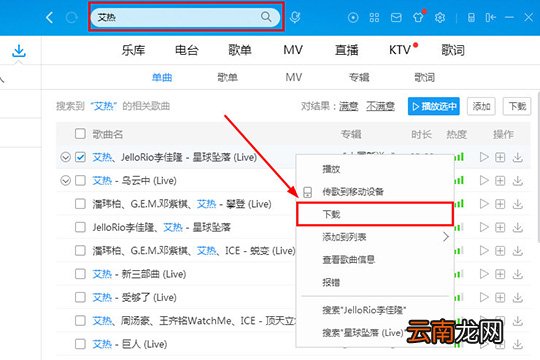Image resolution: width=540 pixels, height=360 pixels.
Task: Click the magnifier search icon in search box
Action: pyautogui.click(x=266, y=17)
